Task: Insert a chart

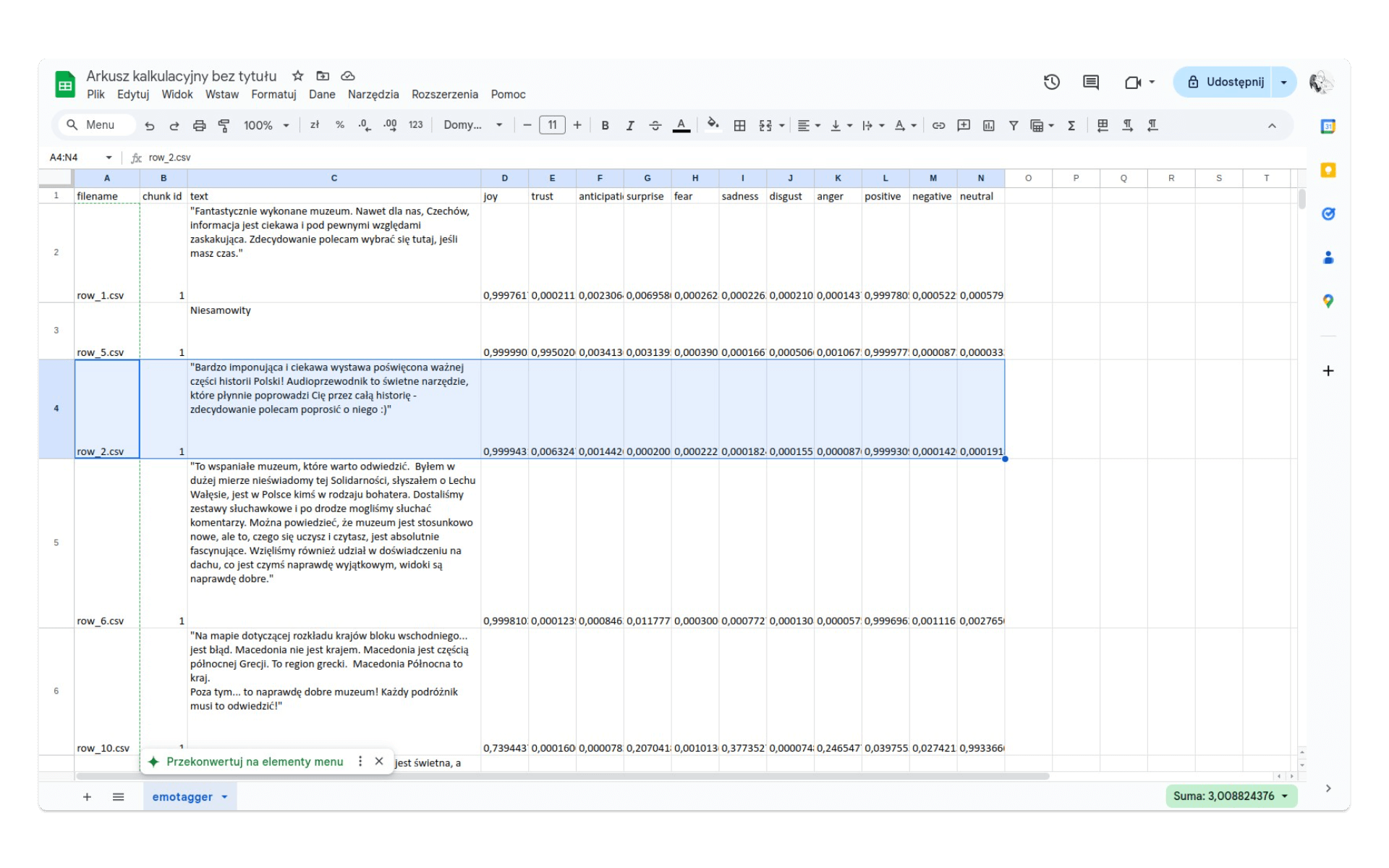Action: point(989,126)
